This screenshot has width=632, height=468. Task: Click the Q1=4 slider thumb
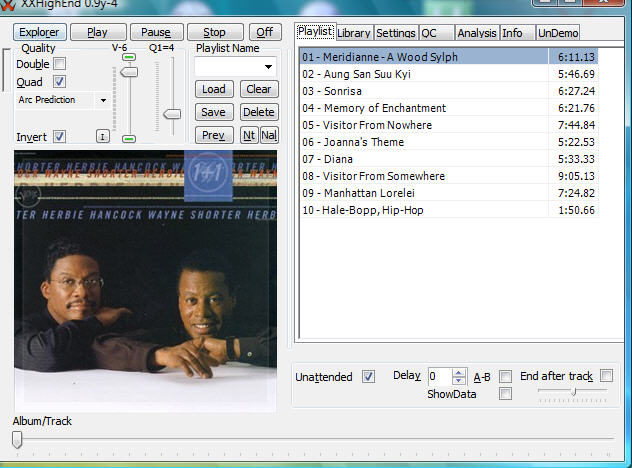(x=172, y=114)
